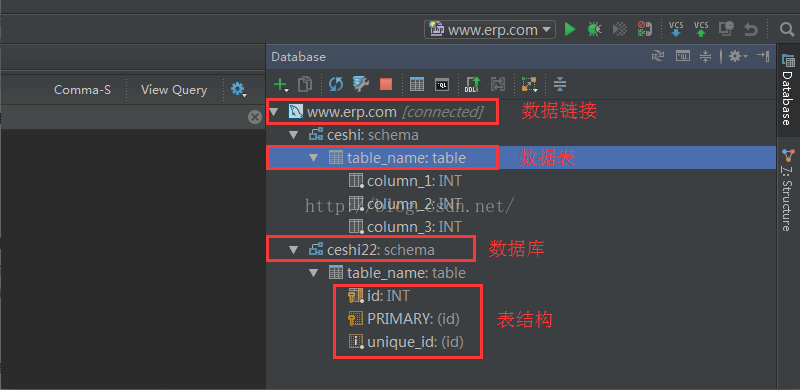800x390 pixels.
Task: Select column_1: INT
Action: pyautogui.click(x=405, y=181)
